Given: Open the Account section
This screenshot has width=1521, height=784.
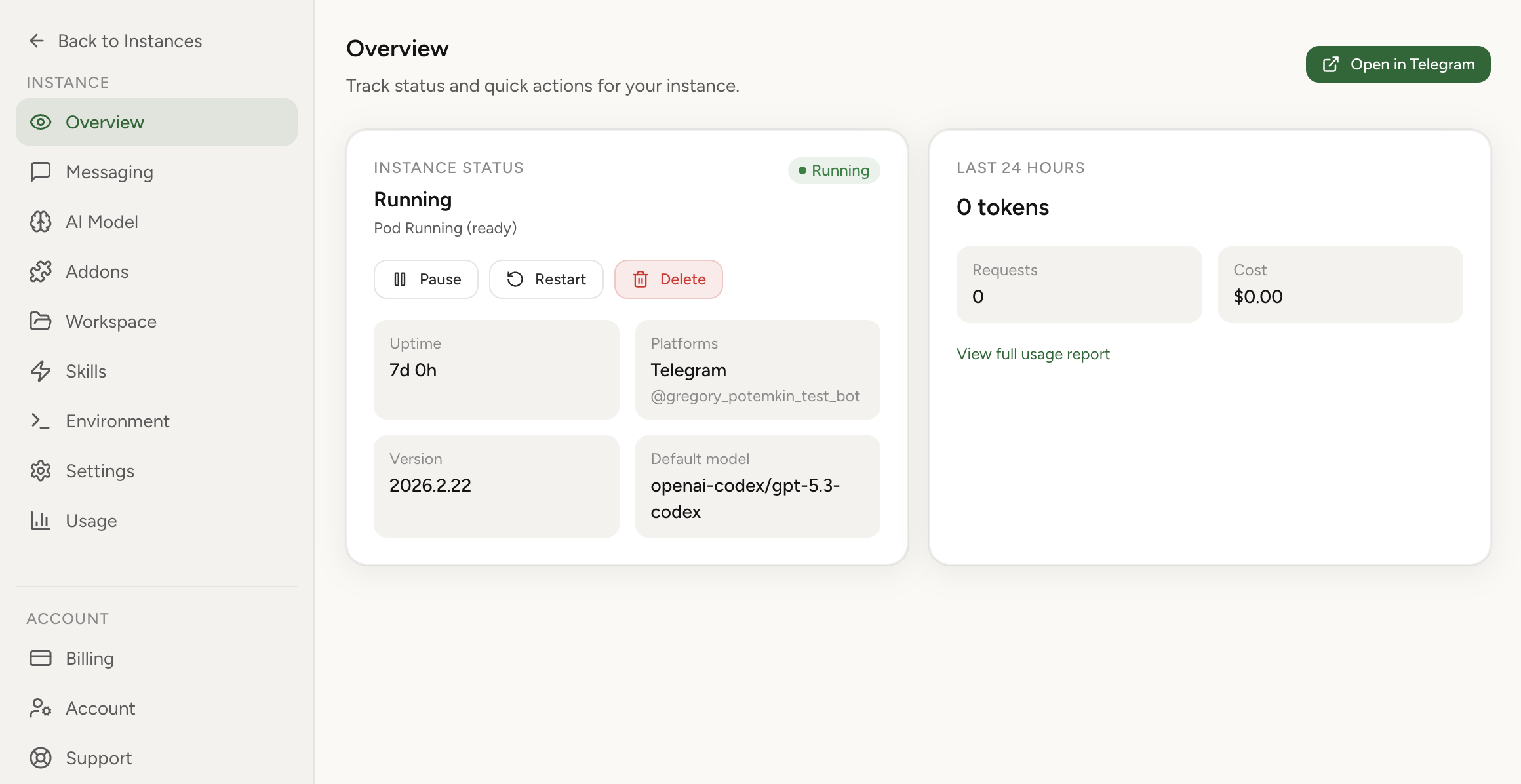Looking at the screenshot, I should pyautogui.click(x=100, y=708).
